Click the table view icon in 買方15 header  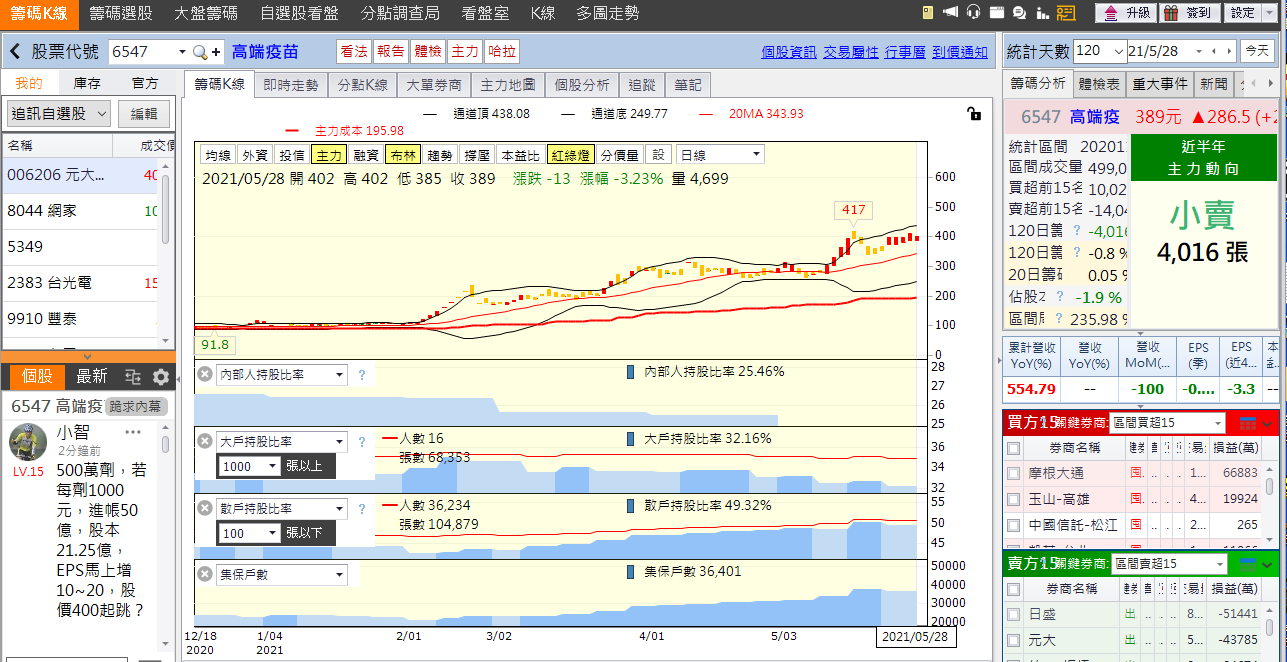1248,423
